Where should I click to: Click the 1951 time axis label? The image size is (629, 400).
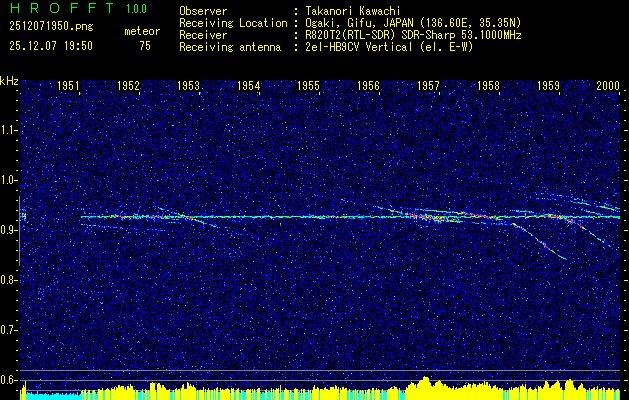coord(68,86)
